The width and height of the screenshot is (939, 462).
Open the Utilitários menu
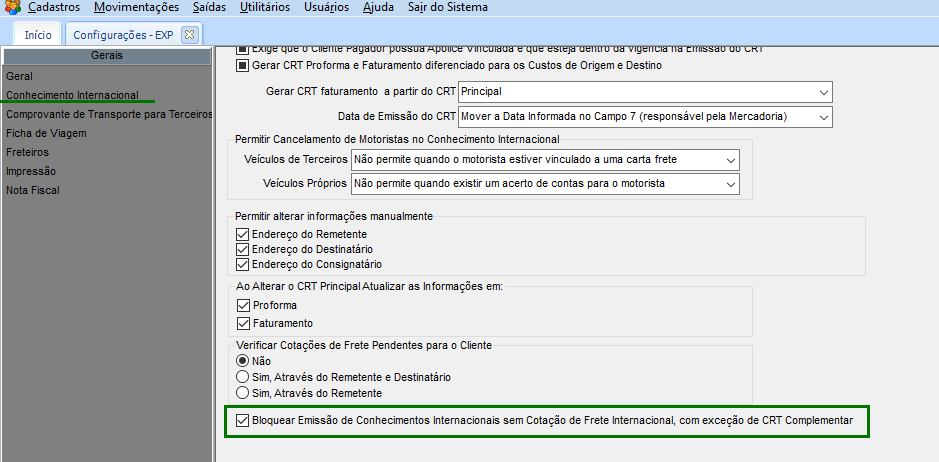pos(265,7)
